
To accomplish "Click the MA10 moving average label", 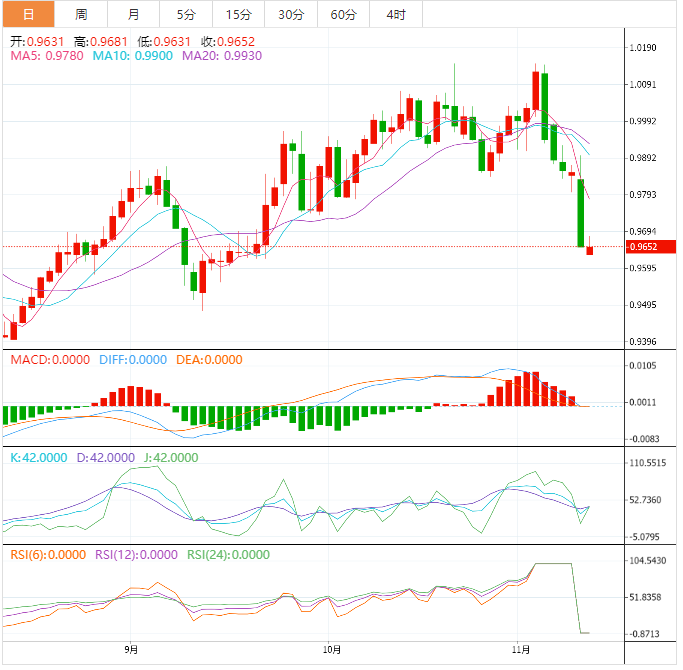I will click(x=133, y=56).
